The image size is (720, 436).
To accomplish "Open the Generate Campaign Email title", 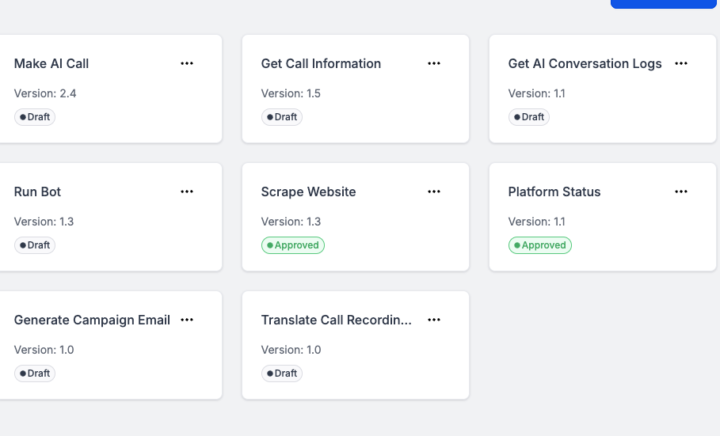I will click(x=91, y=320).
